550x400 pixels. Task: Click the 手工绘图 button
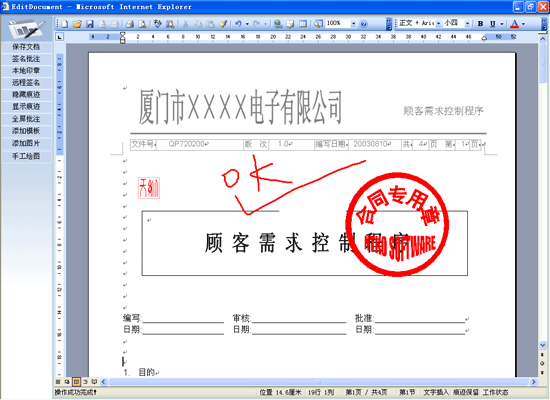tap(26, 156)
